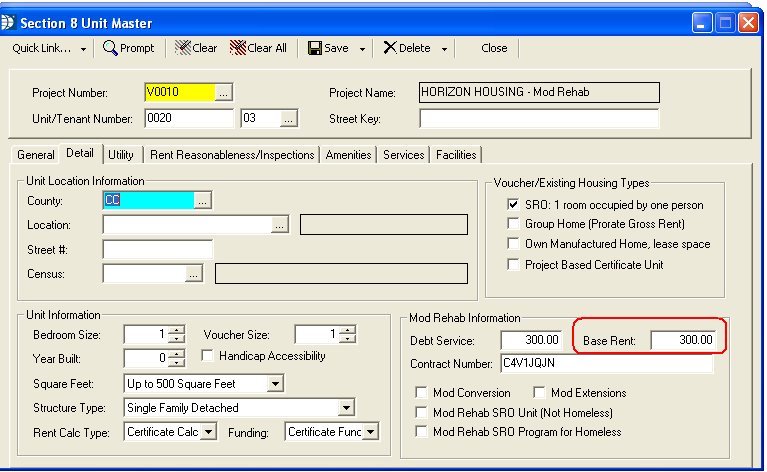Image resolution: width=767 pixels, height=472 pixels.
Task: Click the Section 8 Unit Master title icon
Action: point(8,22)
